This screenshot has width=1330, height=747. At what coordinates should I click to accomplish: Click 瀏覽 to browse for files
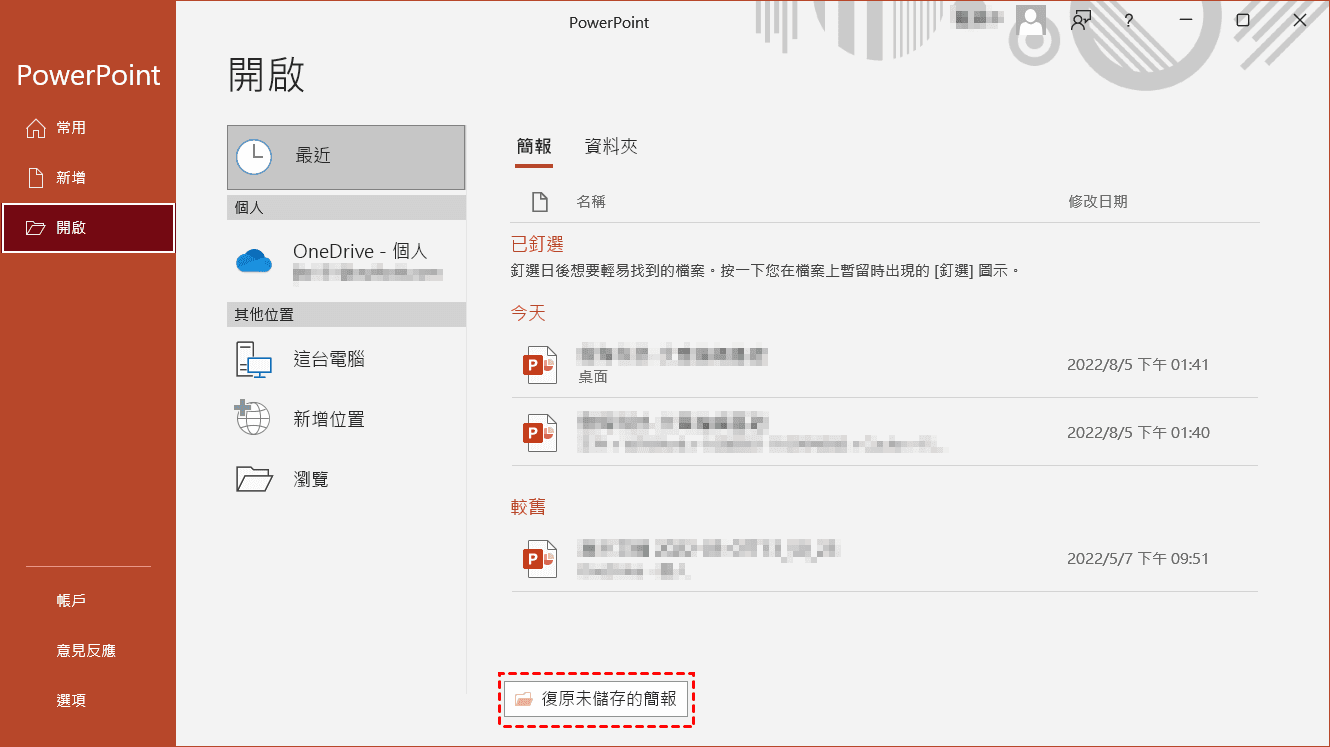tap(346, 479)
